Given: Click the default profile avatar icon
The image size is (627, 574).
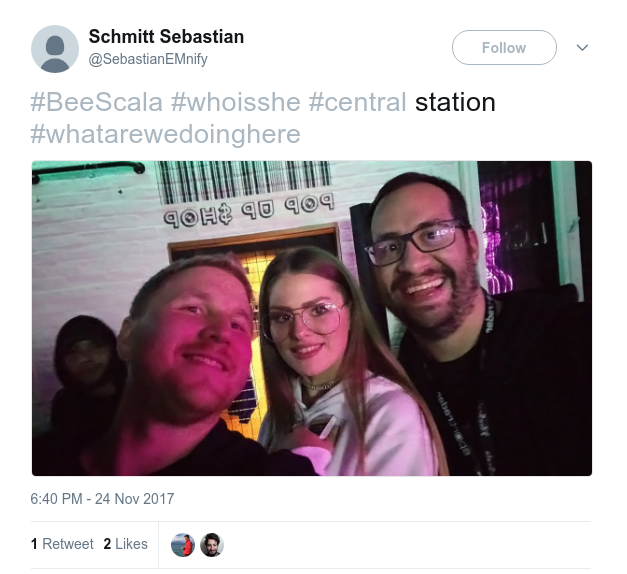Looking at the screenshot, I should 55,49.
